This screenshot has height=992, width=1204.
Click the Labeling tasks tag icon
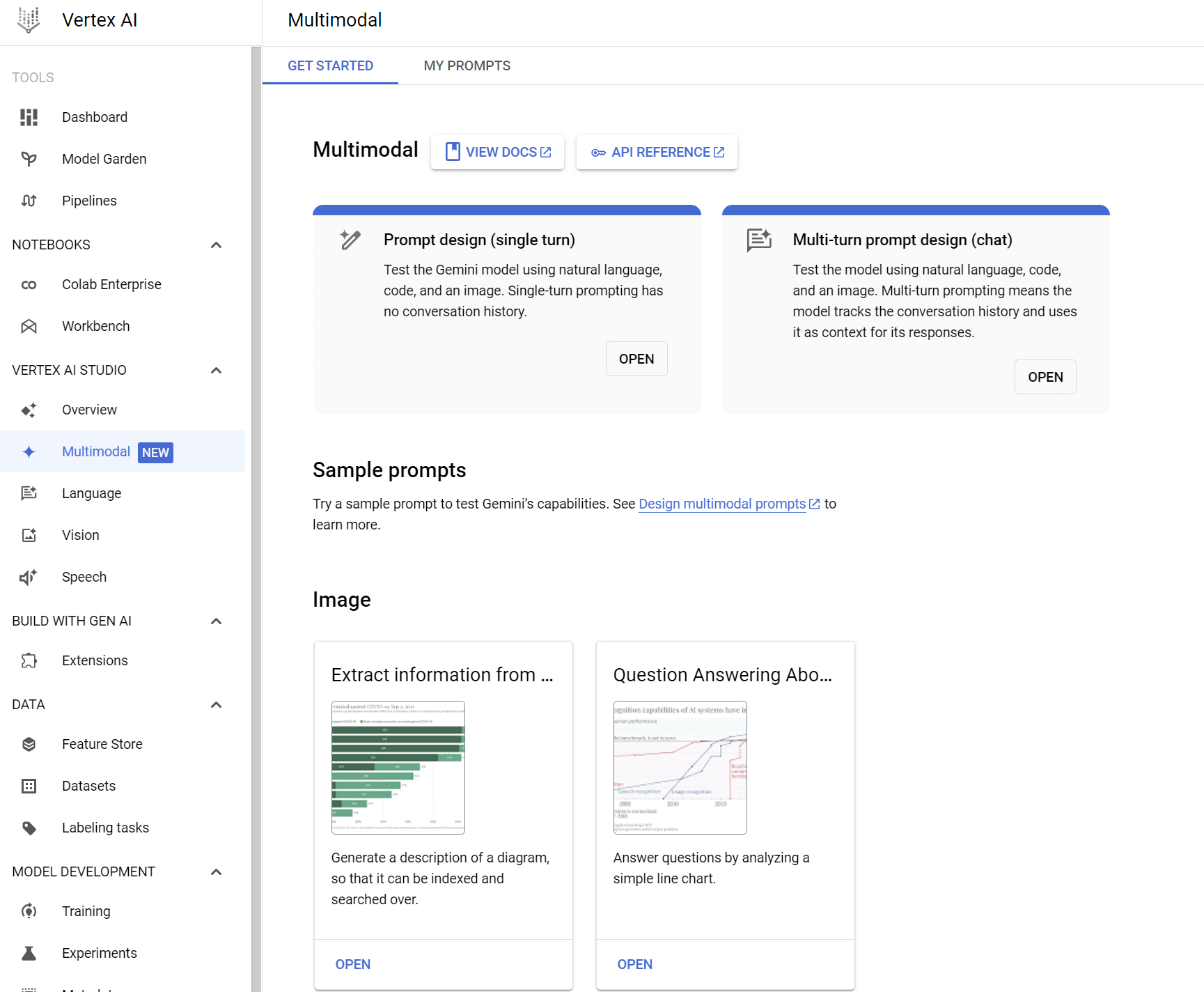click(x=29, y=828)
